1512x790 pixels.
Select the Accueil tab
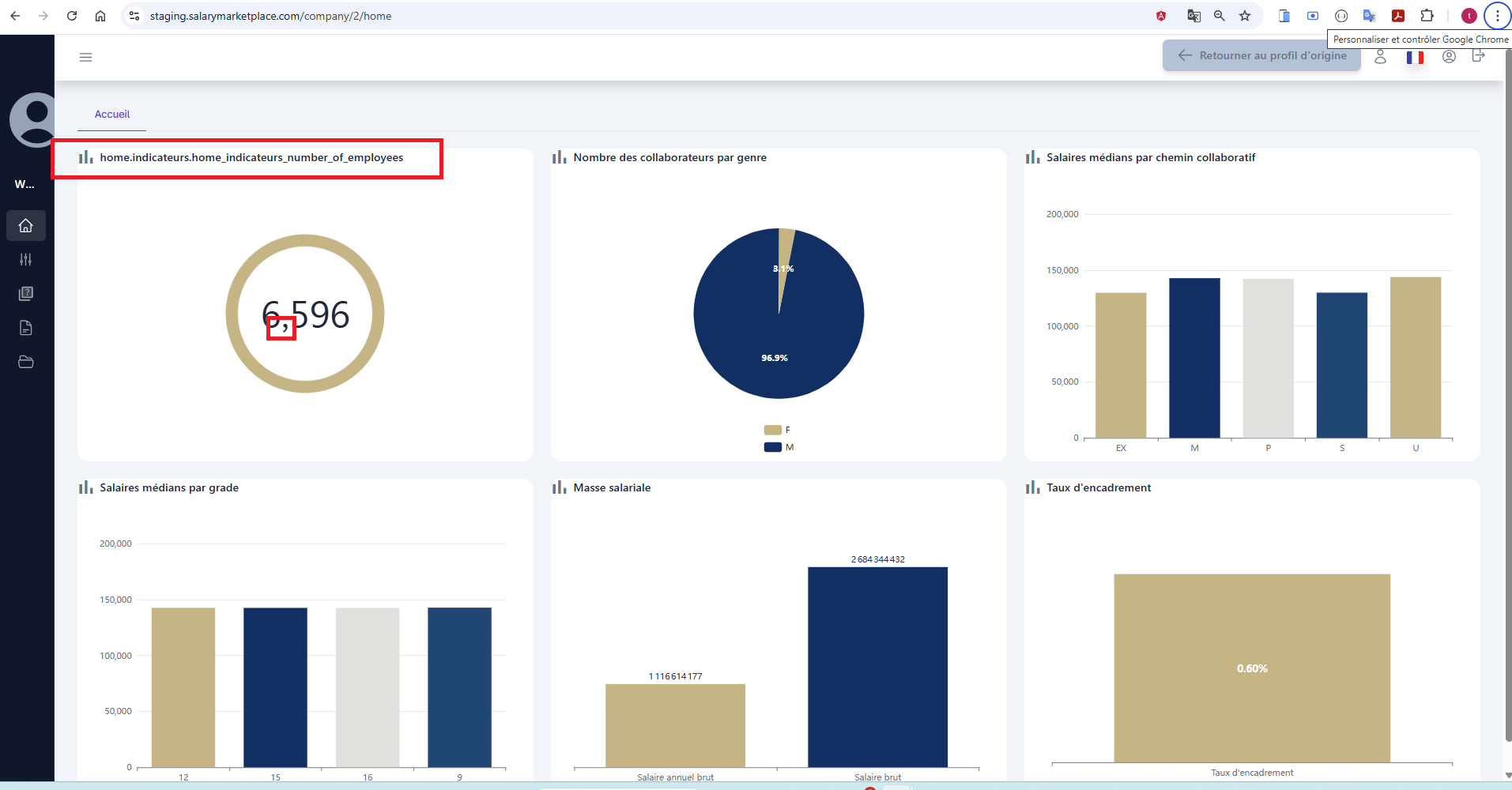[112, 115]
